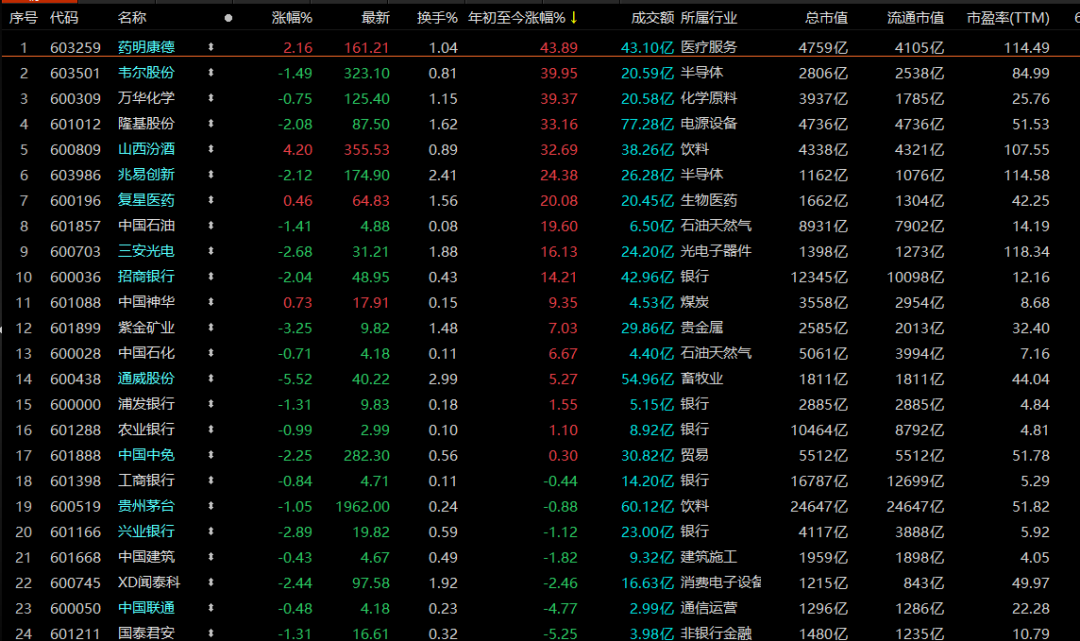
Task: Select the 兆易创新 row's 半导体 industry cell
Action: 702,174
